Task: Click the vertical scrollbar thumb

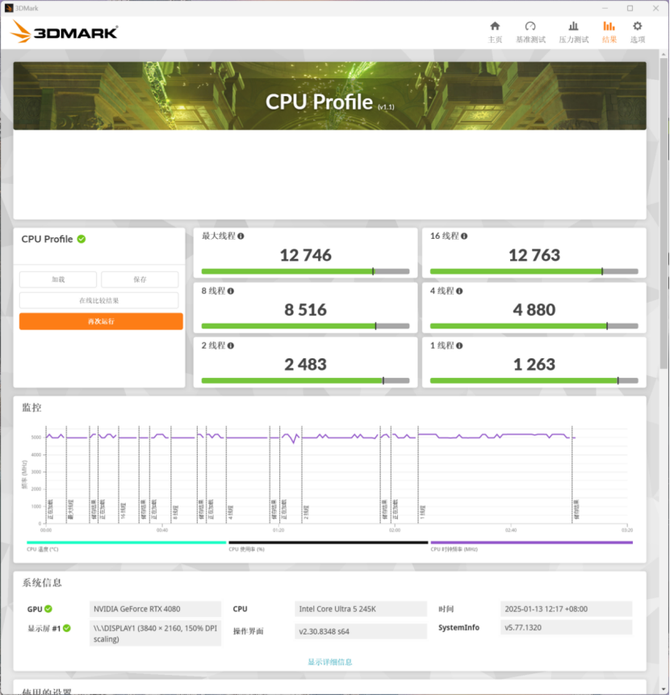Action: pyautogui.click(x=663, y=213)
